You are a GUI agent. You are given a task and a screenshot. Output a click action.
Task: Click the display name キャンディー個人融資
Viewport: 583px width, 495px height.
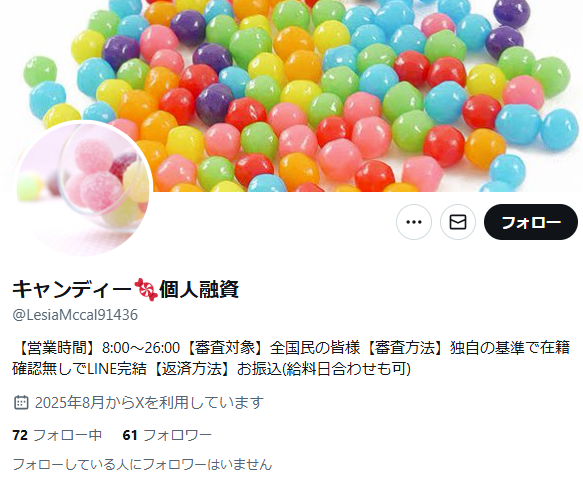pos(126,289)
